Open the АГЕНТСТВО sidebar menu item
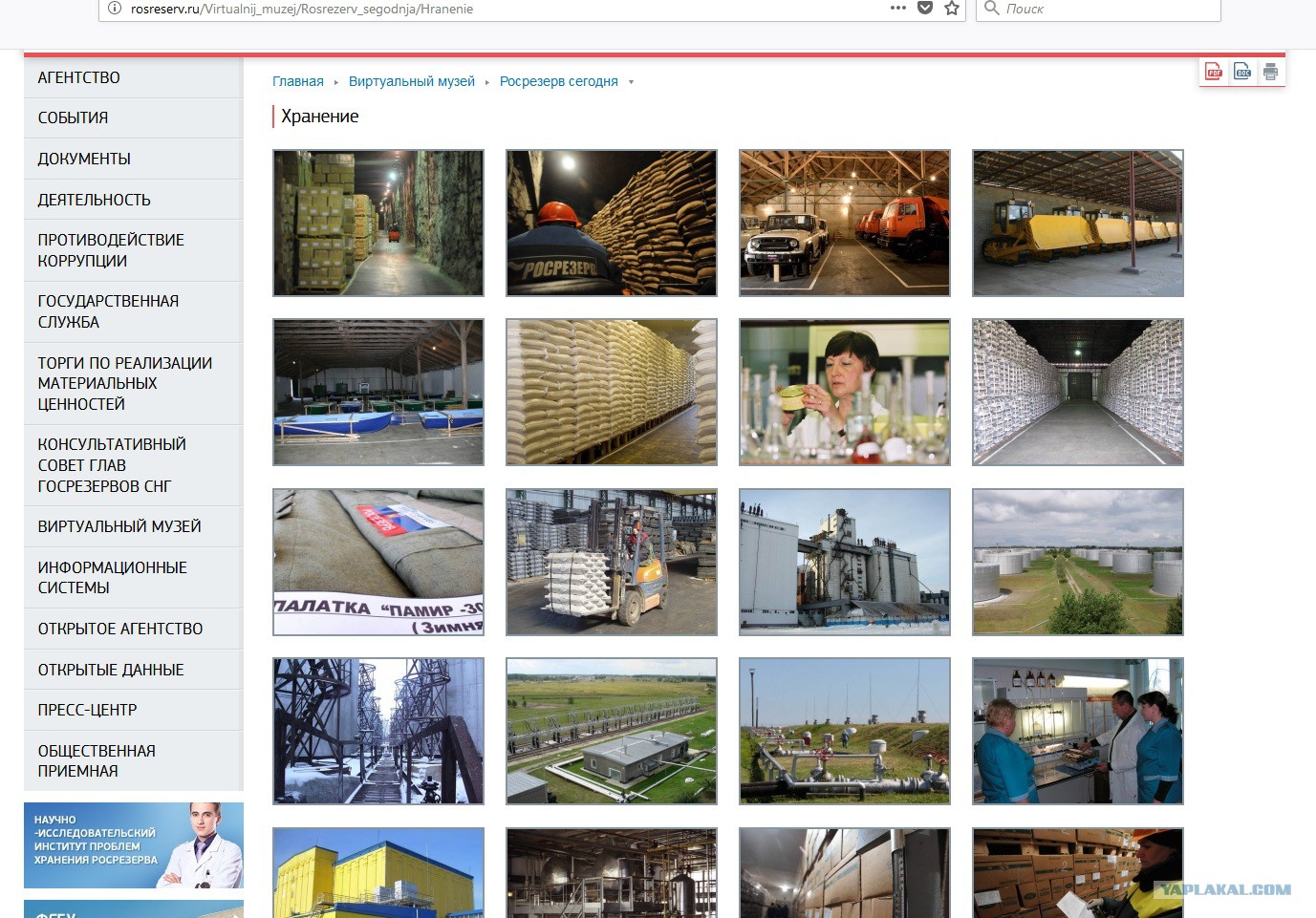This screenshot has width=1316, height=918. (x=134, y=77)
